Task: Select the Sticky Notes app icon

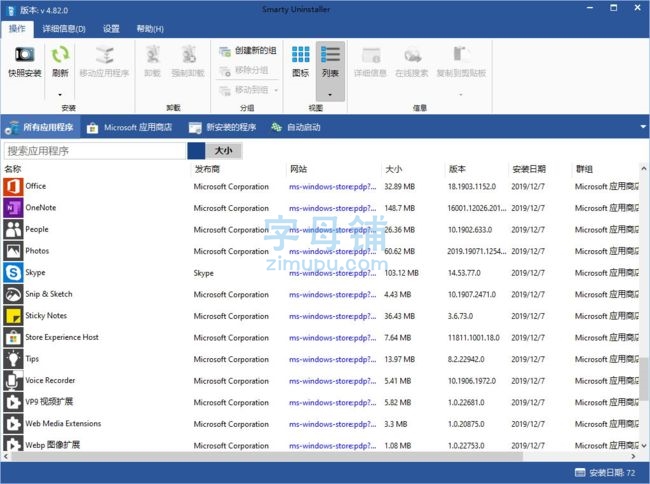Action: [13, 316]
